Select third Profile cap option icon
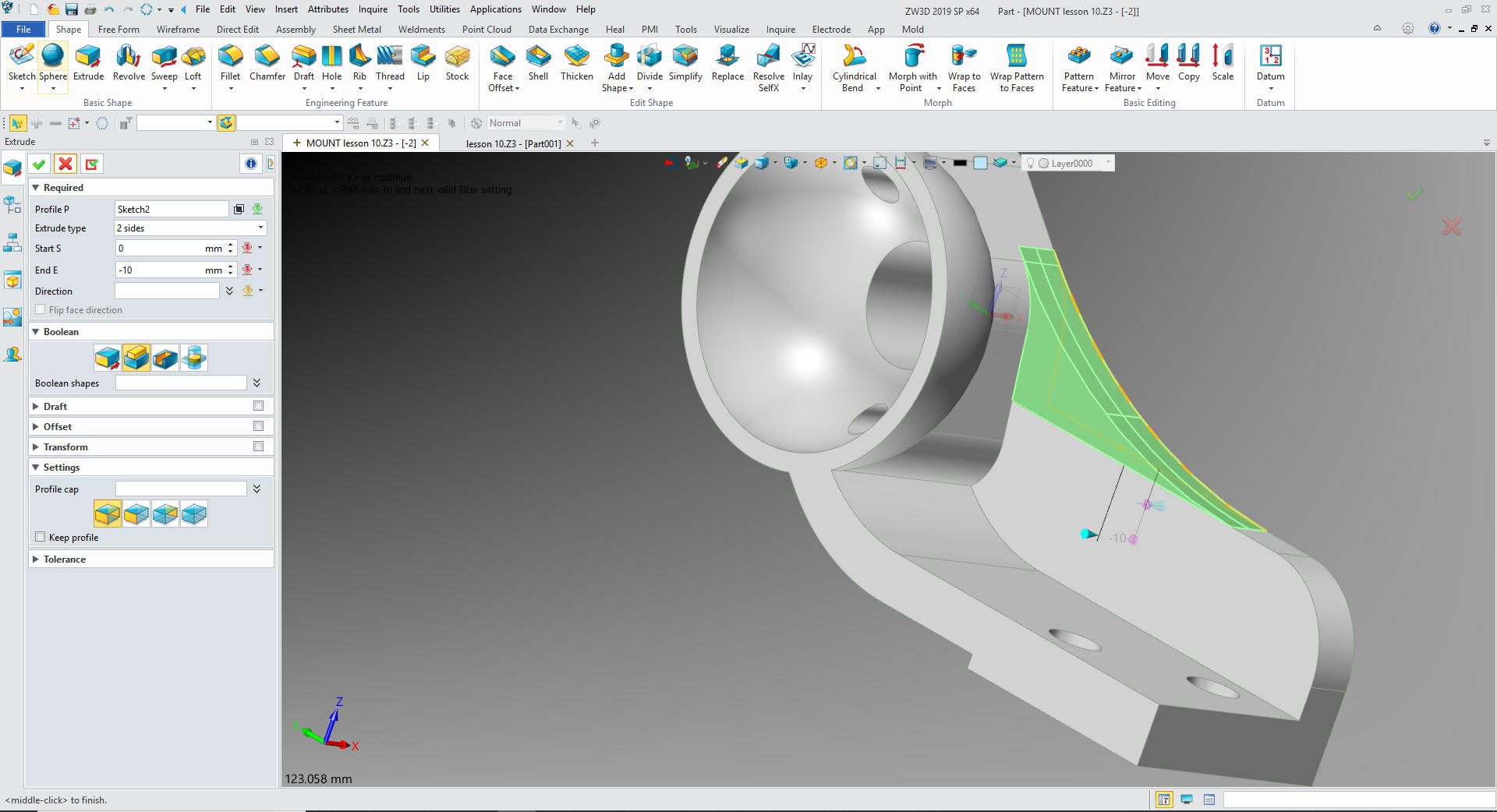The image size is (1497, 812). click(165, 514)
